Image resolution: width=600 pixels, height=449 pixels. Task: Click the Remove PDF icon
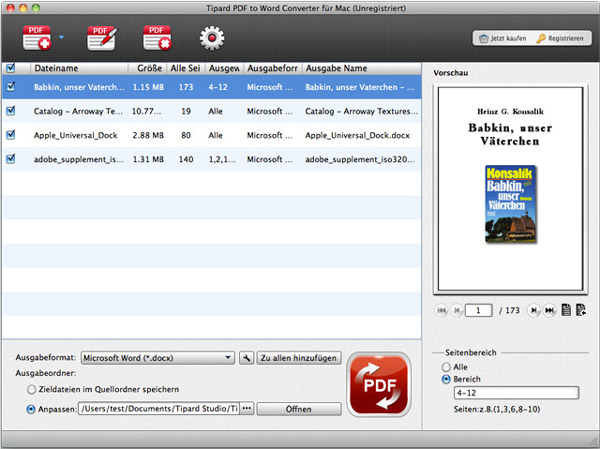[157, 38]
